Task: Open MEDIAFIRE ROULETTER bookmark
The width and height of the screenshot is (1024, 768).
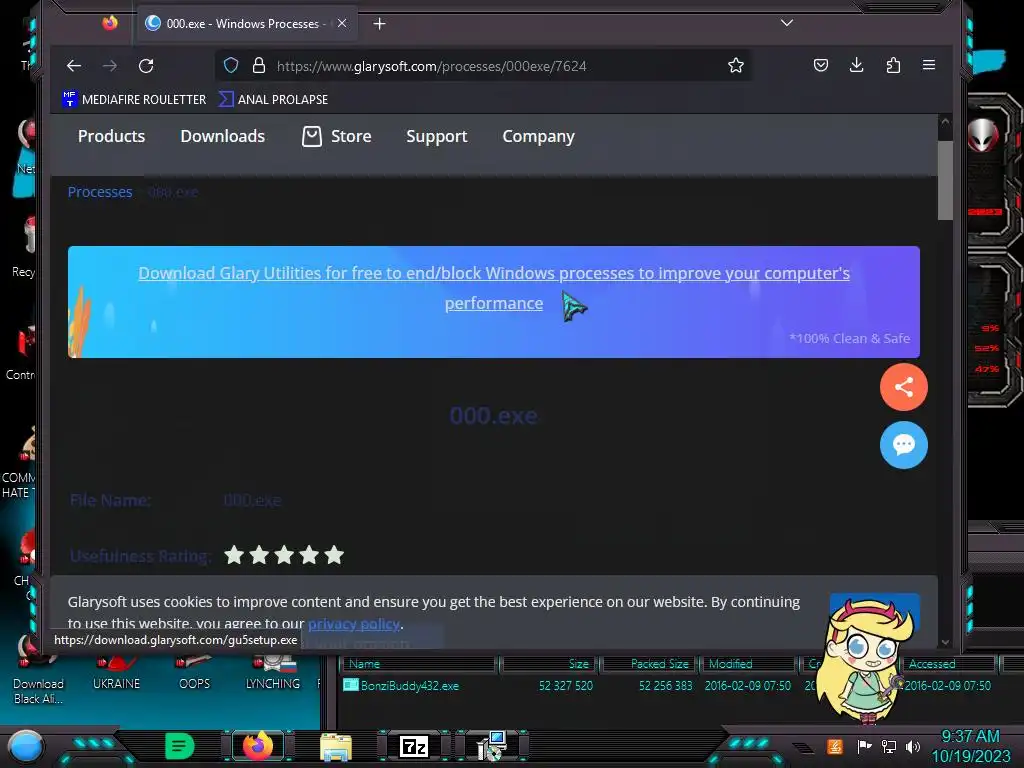Action: click(134, 99)
